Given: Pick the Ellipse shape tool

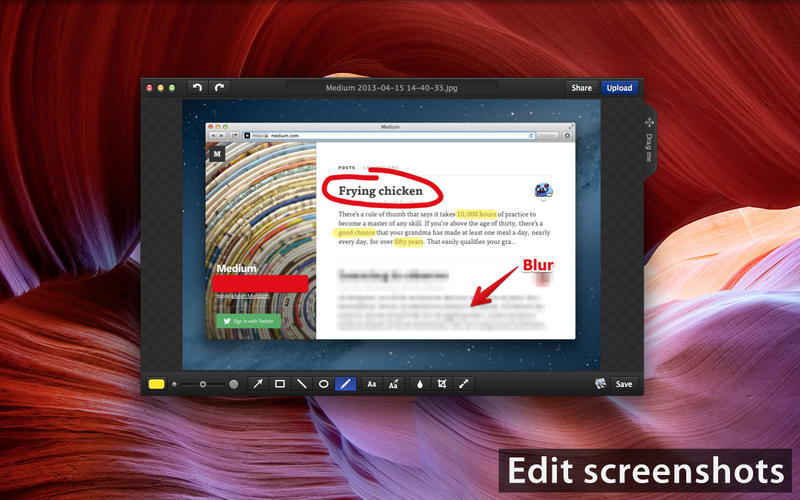Looking at the screenshot, I should [x=324, y=383].
